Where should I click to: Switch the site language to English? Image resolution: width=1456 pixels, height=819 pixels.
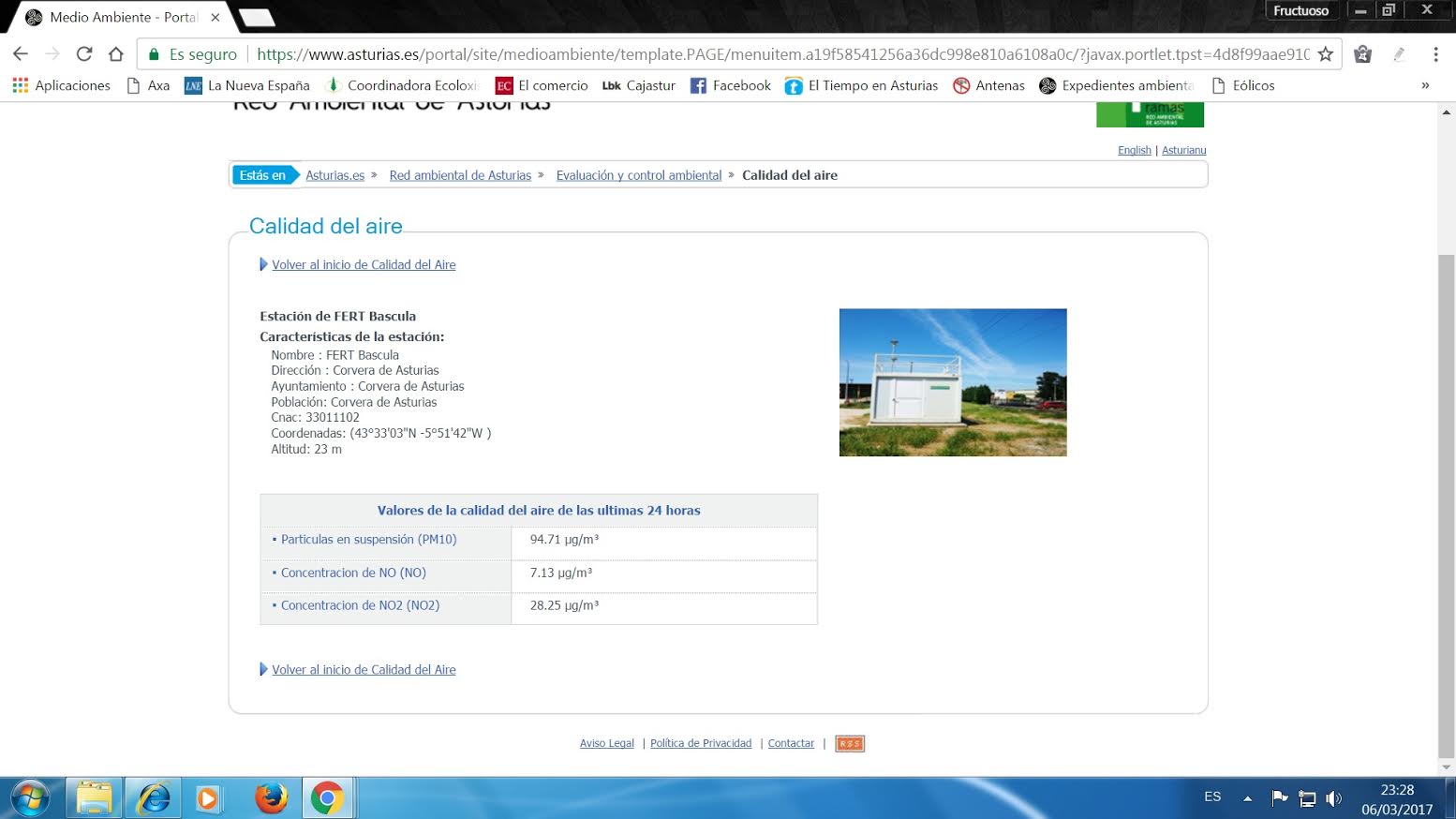tap(1134, 150)
